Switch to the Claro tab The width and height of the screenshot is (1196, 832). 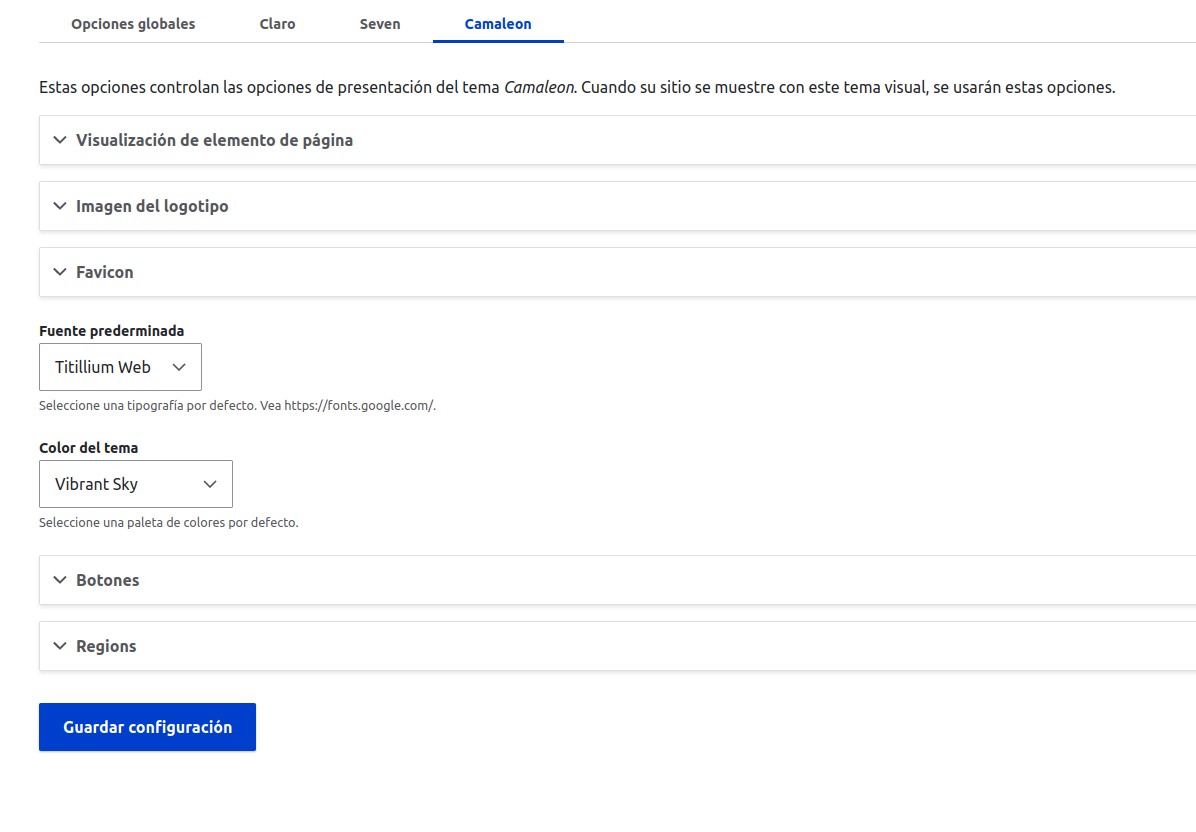277,23
